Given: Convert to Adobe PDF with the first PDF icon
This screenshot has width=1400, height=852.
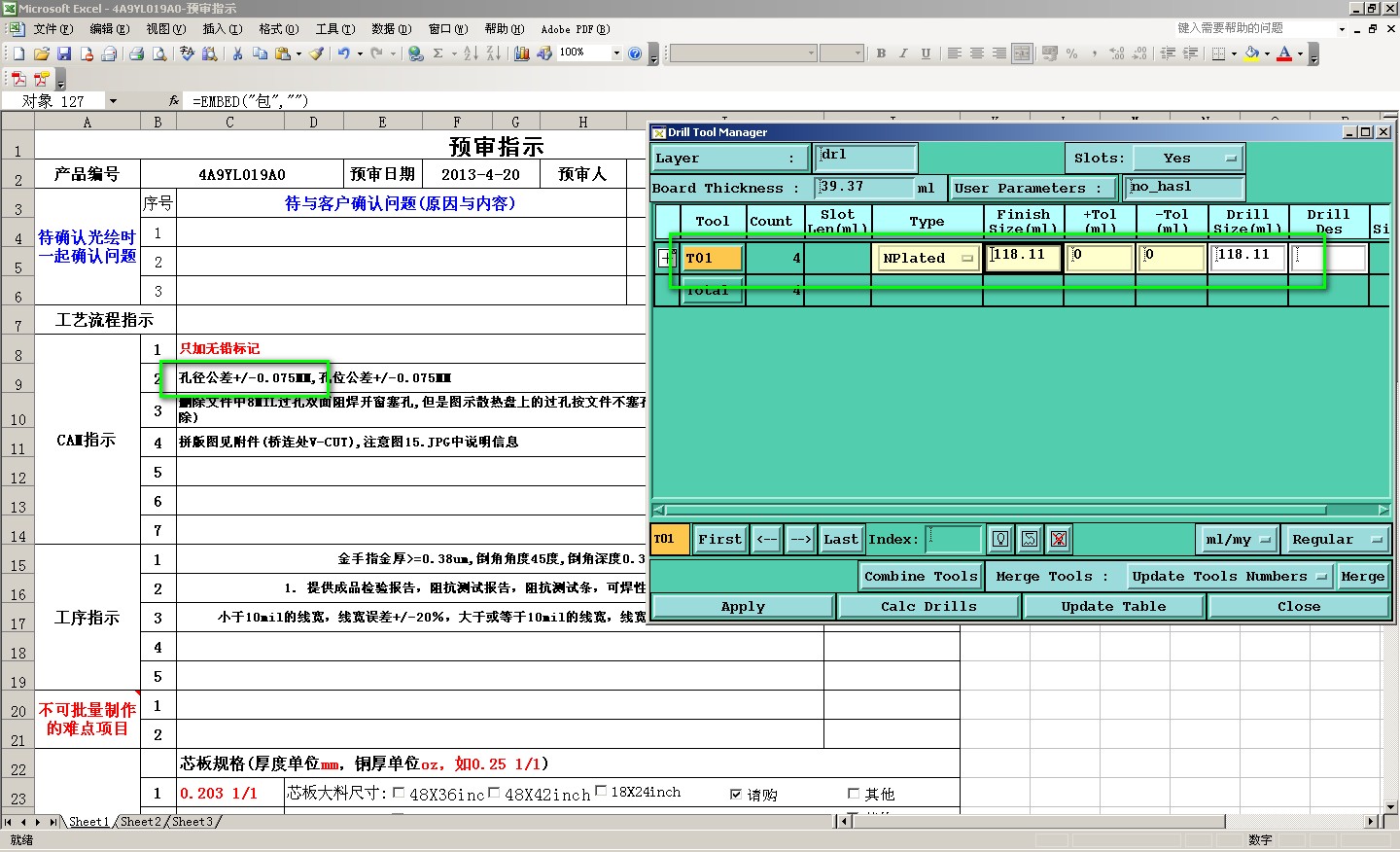Looking at the screenshot, I should coord(18,79).
